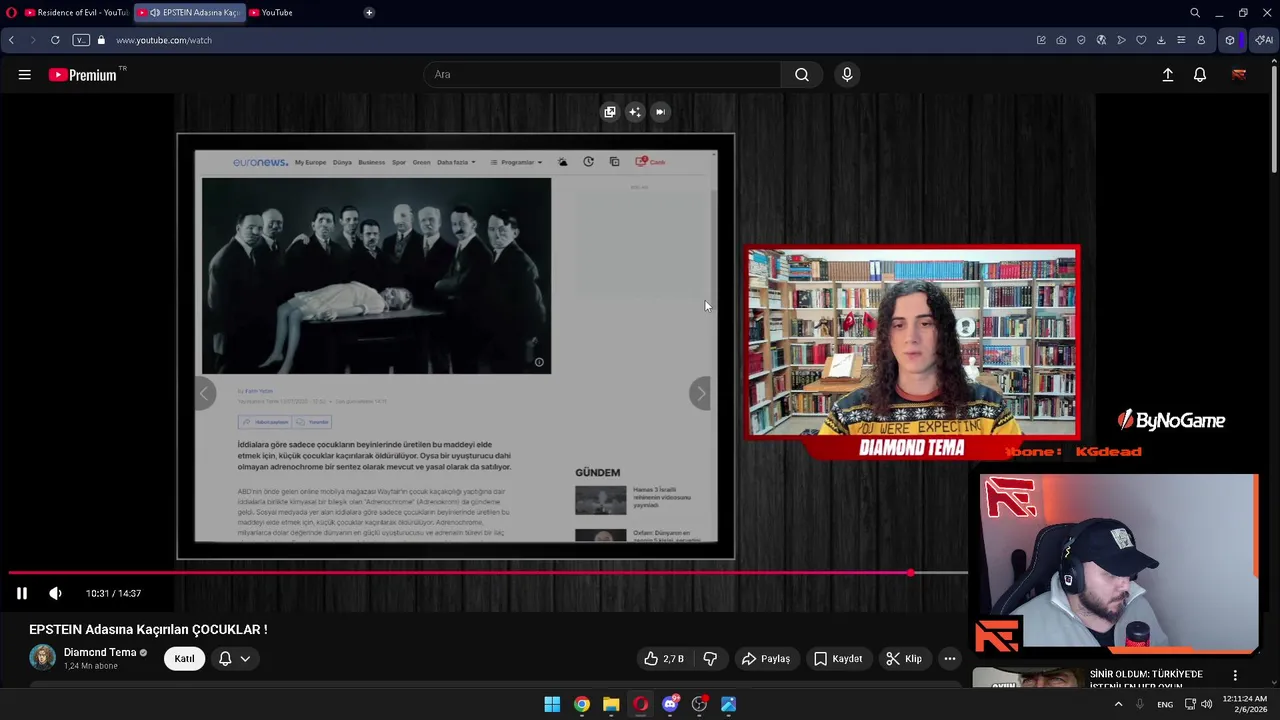Open the translate page icon
This screenshot has width=1280, height=720.
(1101, 40)
